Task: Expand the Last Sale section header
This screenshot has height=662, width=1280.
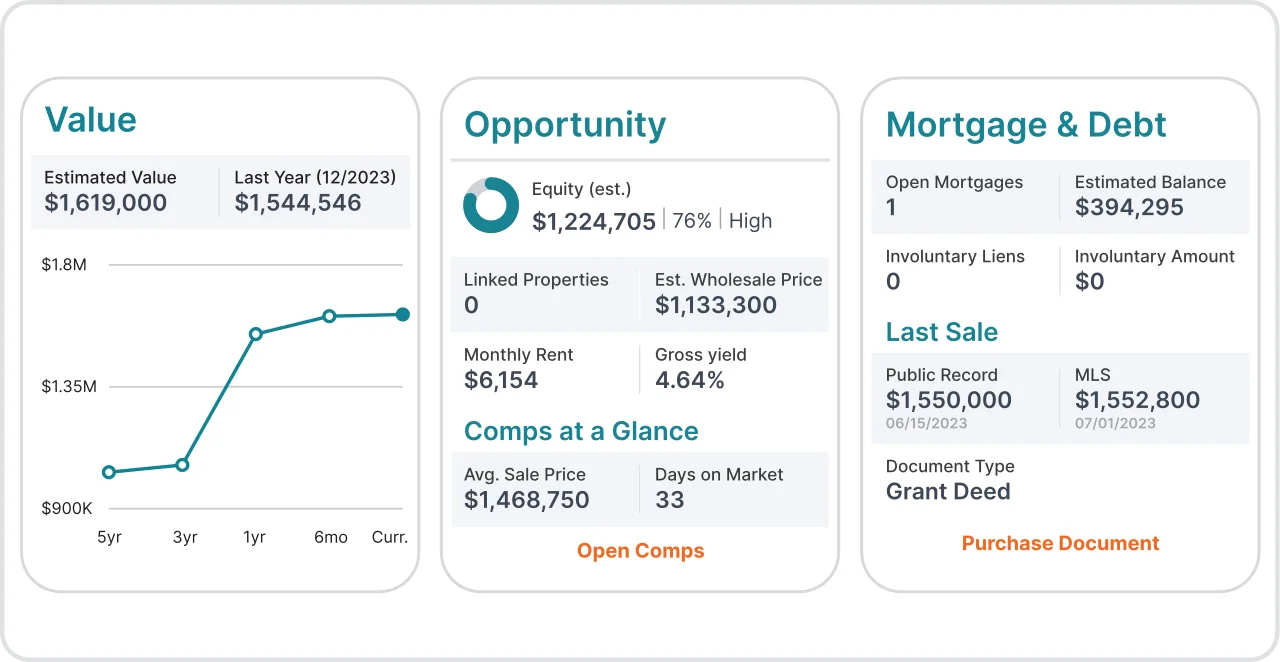Action: coord(941,331)
